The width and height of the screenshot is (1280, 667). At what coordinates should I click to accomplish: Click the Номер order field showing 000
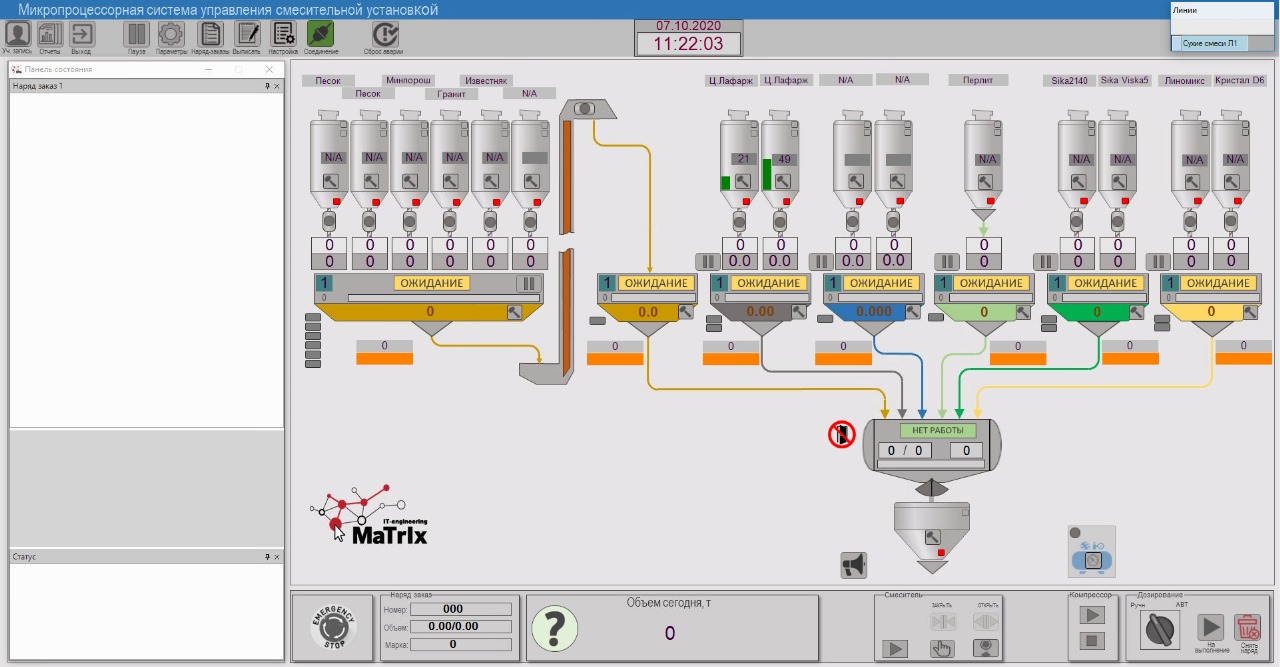click(460, 609)
